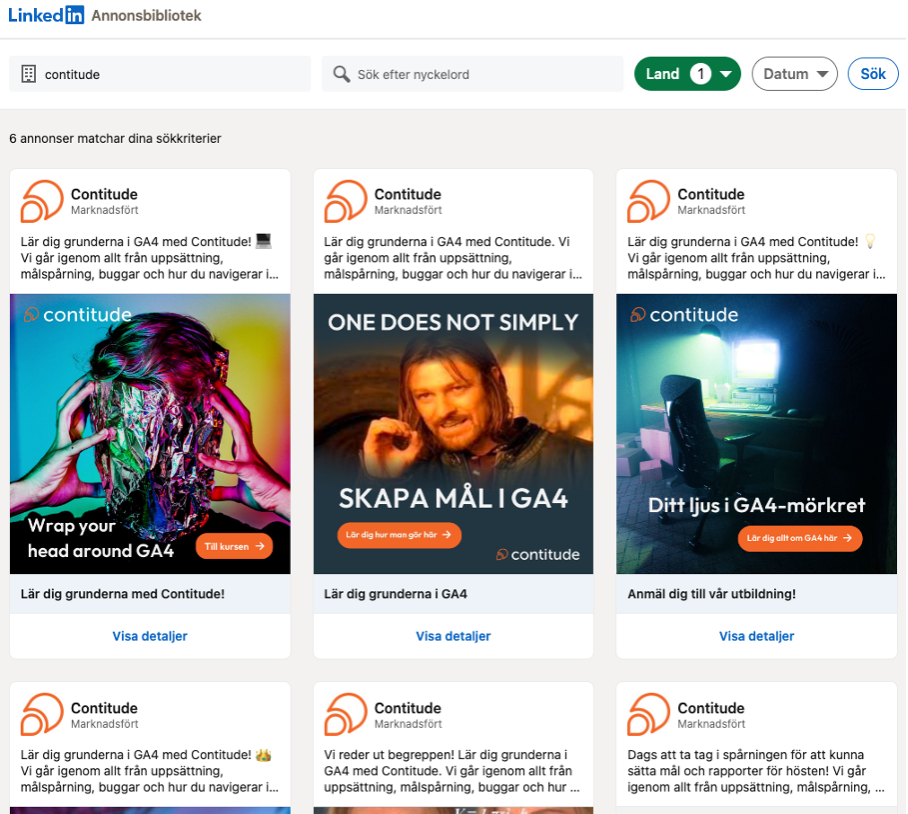The width and height of the screenshot is (908, 814).
Task: Open the Land filter dropdown
Action: [x=687, y=74]
